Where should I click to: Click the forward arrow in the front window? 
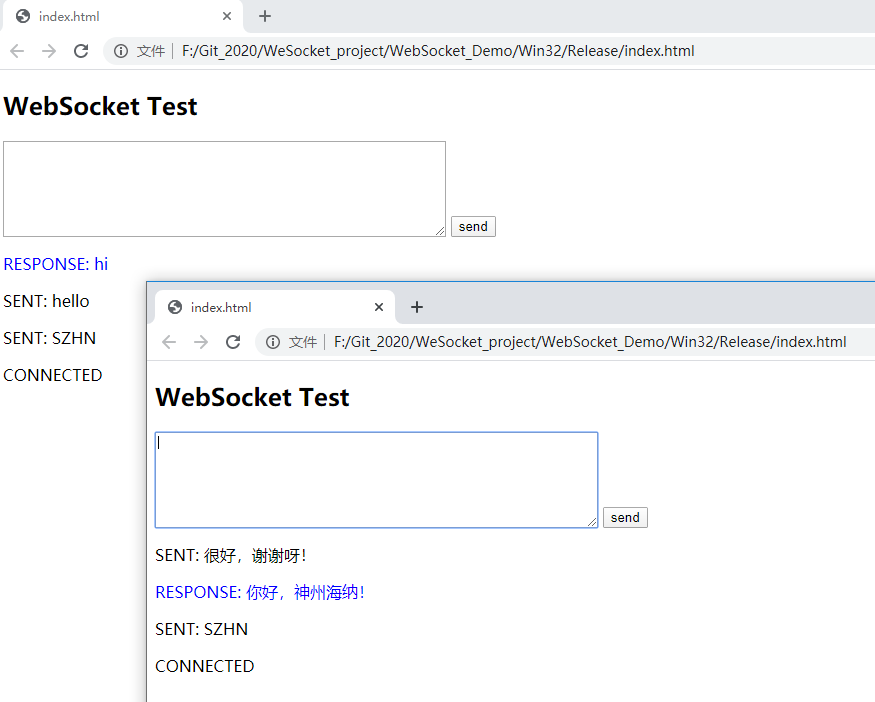[x=201, y=342]
